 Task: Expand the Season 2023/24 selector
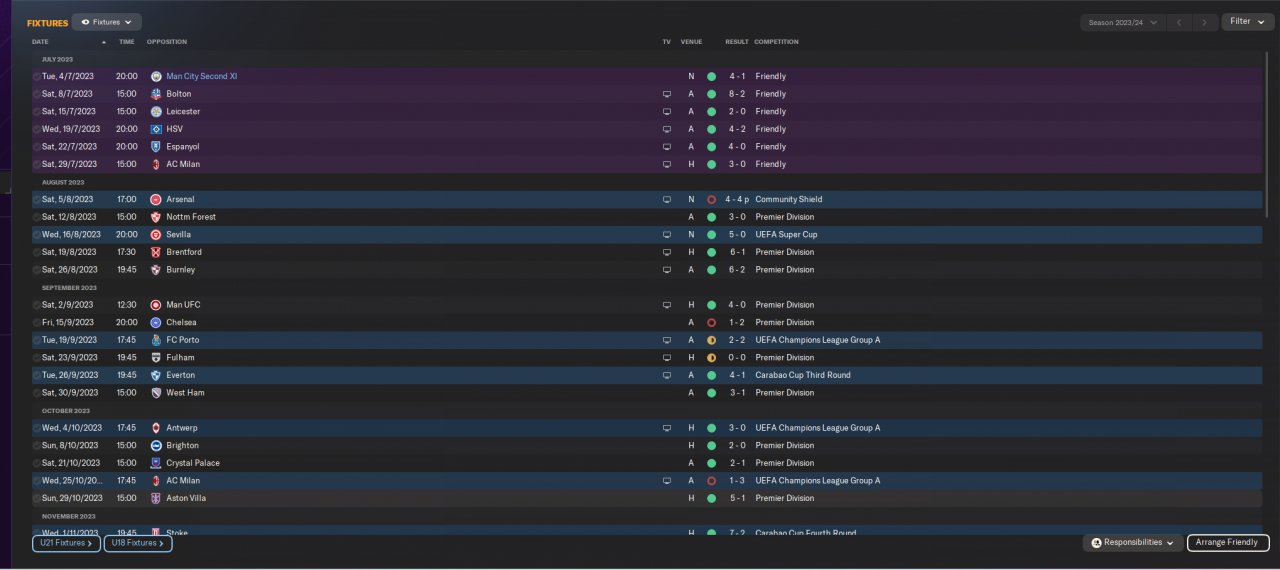1124,22
